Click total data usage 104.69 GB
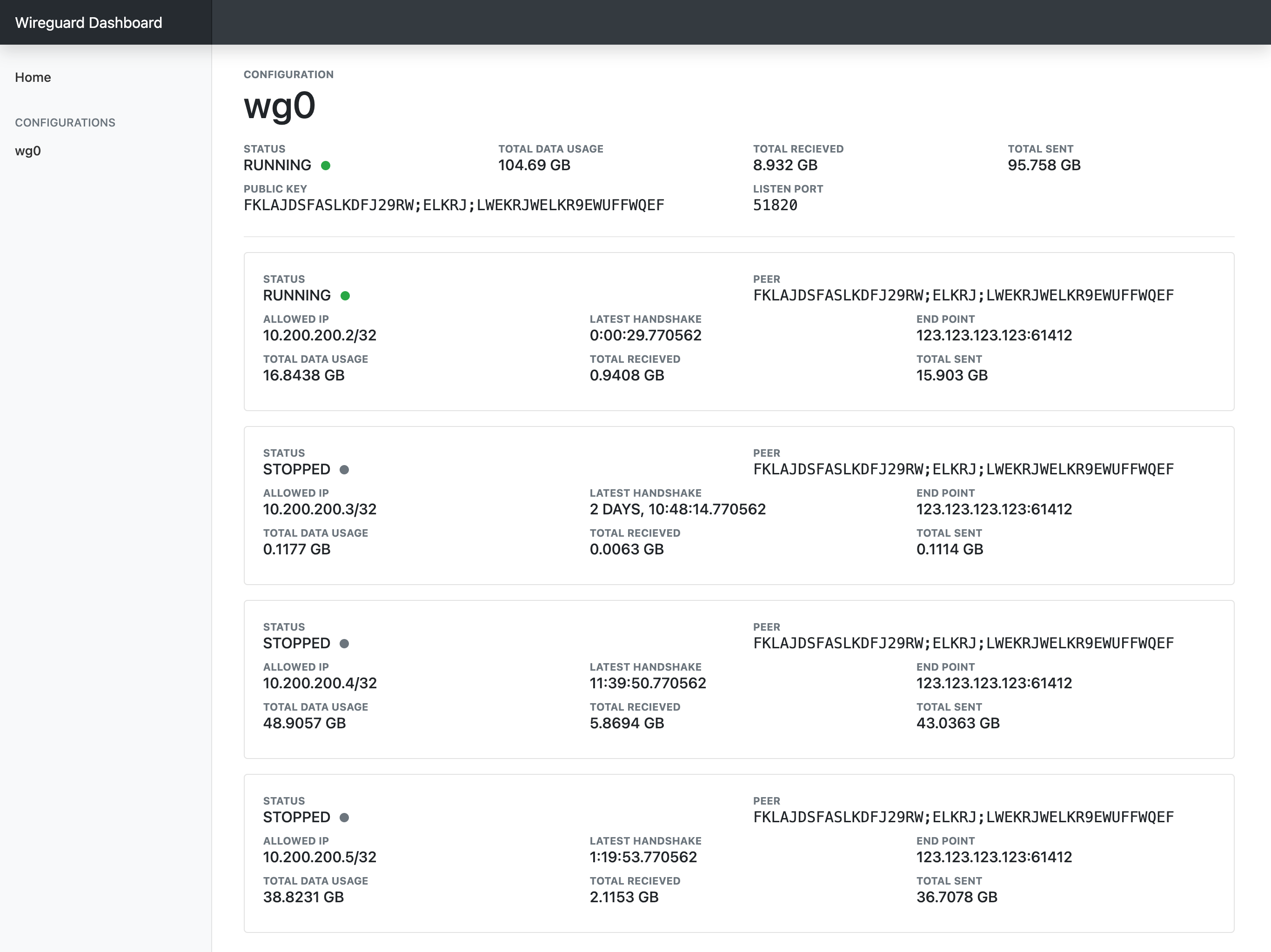The height and width of the screenshot is (952, 1271). pos(534,166)
